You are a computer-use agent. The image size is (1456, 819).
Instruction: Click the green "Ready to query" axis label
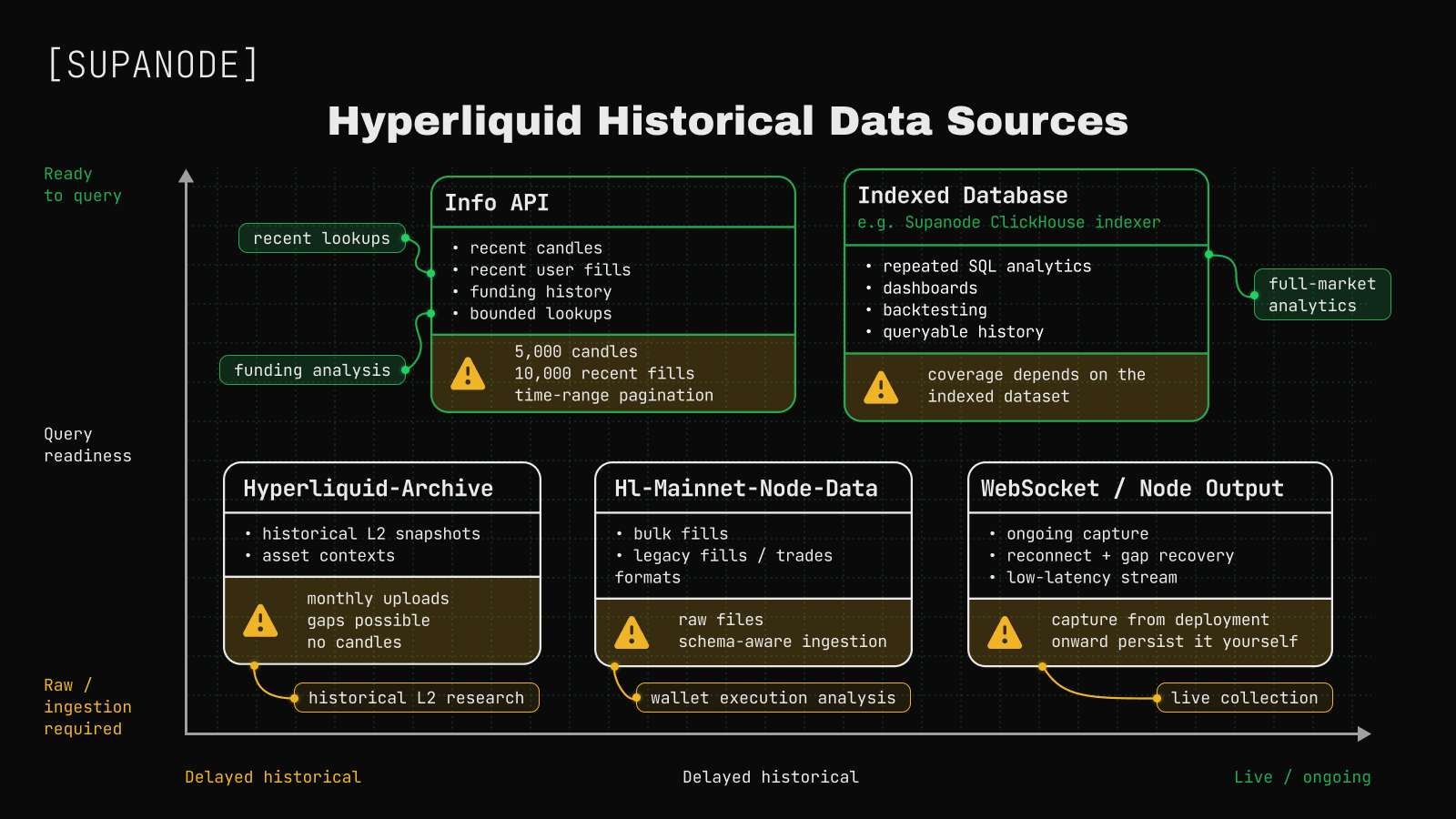(83, 185)
